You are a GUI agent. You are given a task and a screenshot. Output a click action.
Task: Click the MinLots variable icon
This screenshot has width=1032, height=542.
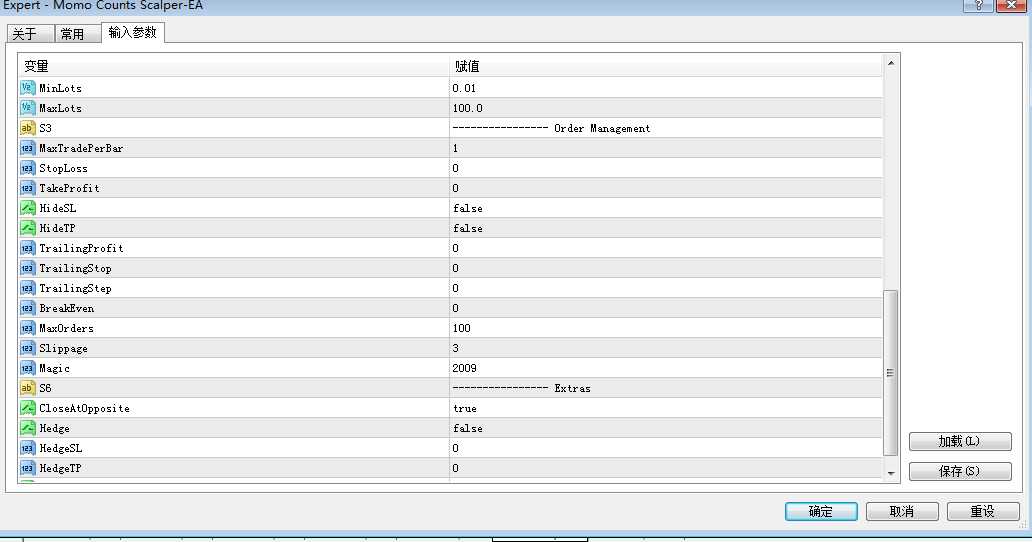28,88
